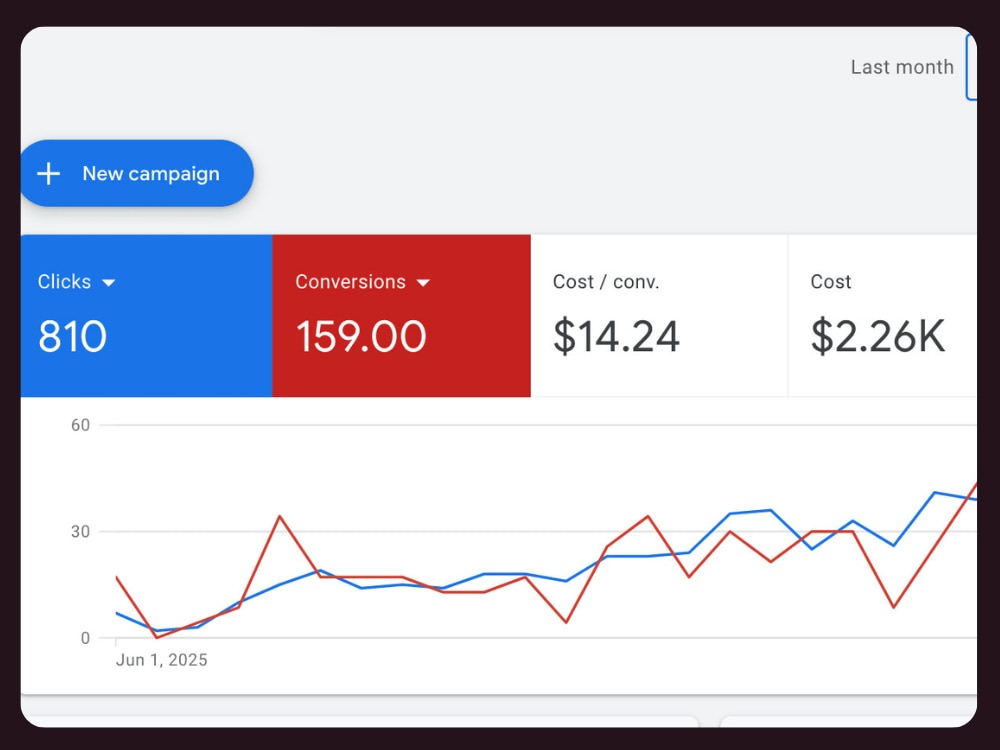1000x750 pixels.
Task: Click the plus icon in New campaign
Action: [x=48, y=173]
